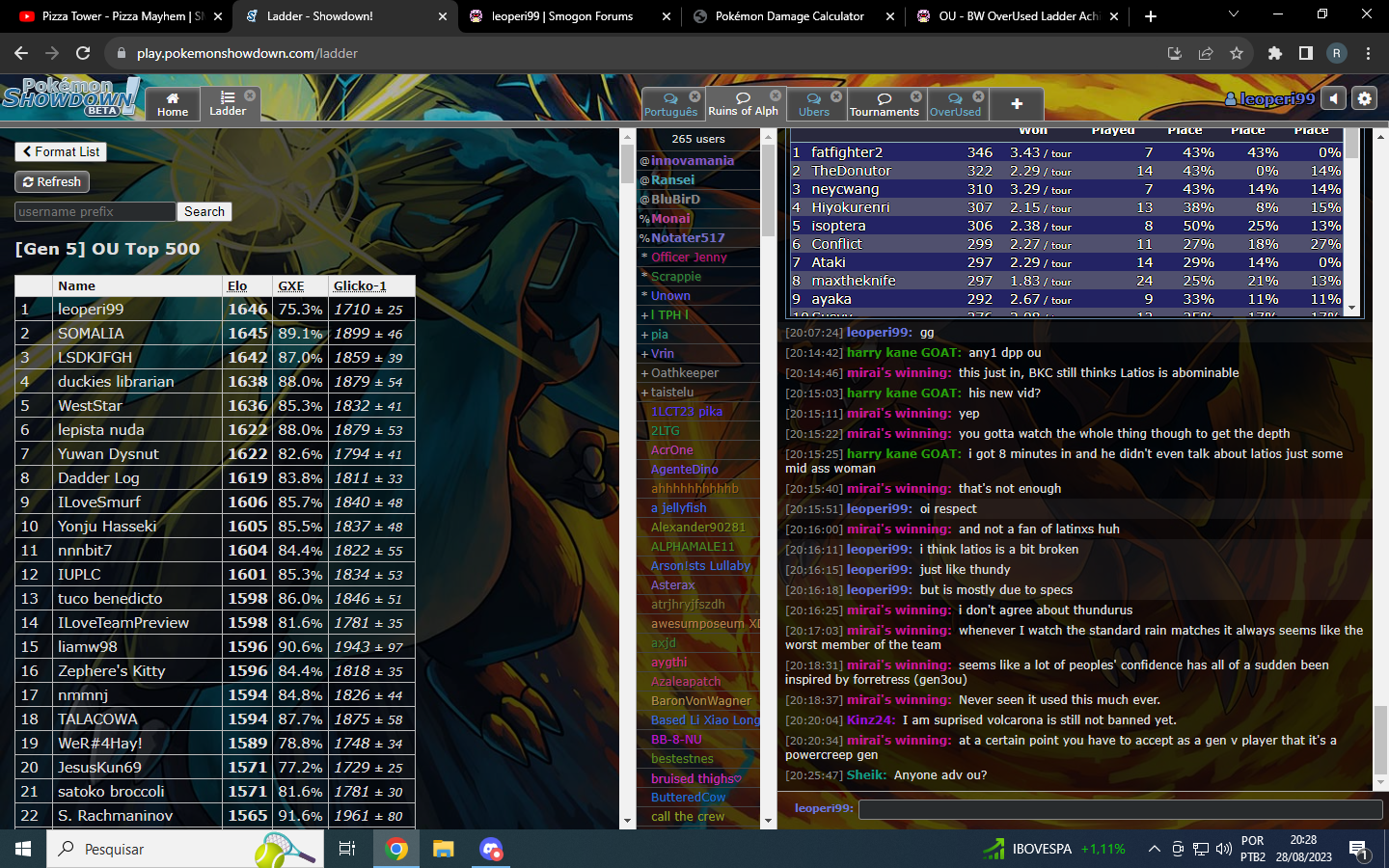Close the Ladder tab with its x icon
This screenshot has width=1389, height=868.
(250, 95)
